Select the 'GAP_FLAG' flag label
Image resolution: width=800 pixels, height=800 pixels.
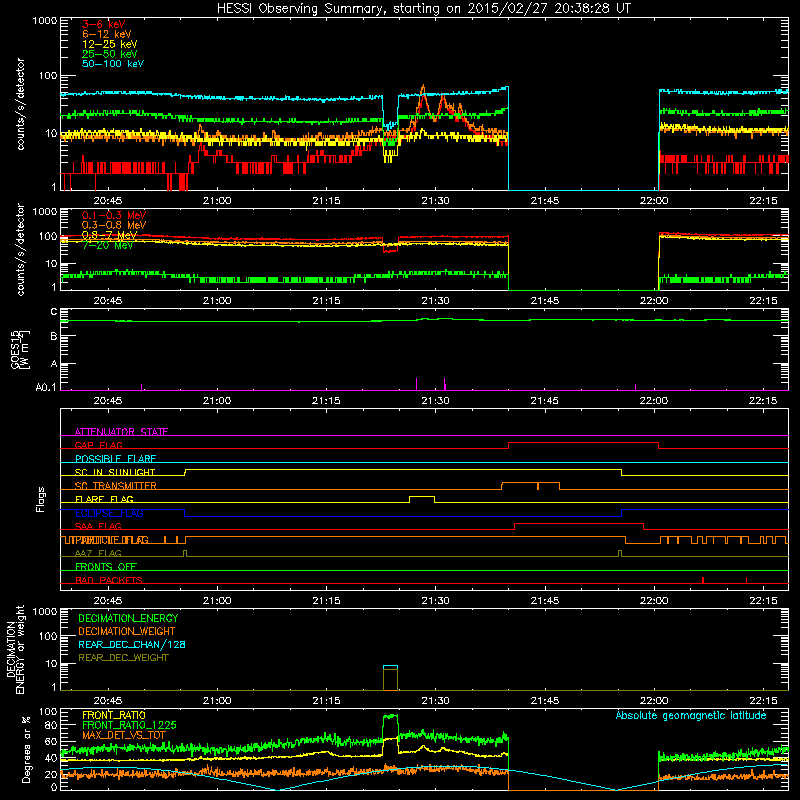coord(98,445)
